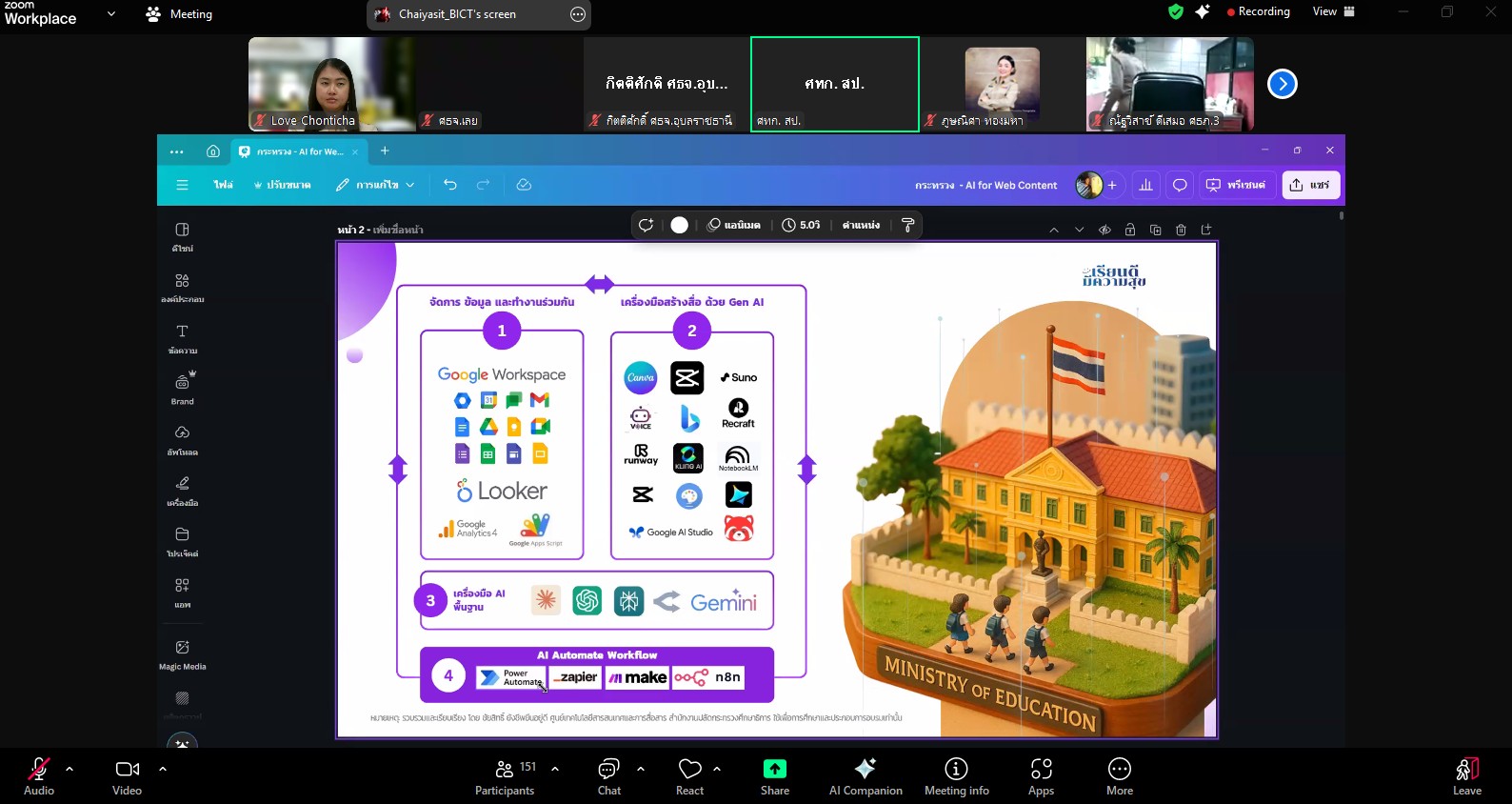Click the พรีเซนต์ (Present) button

(1236, 185)
